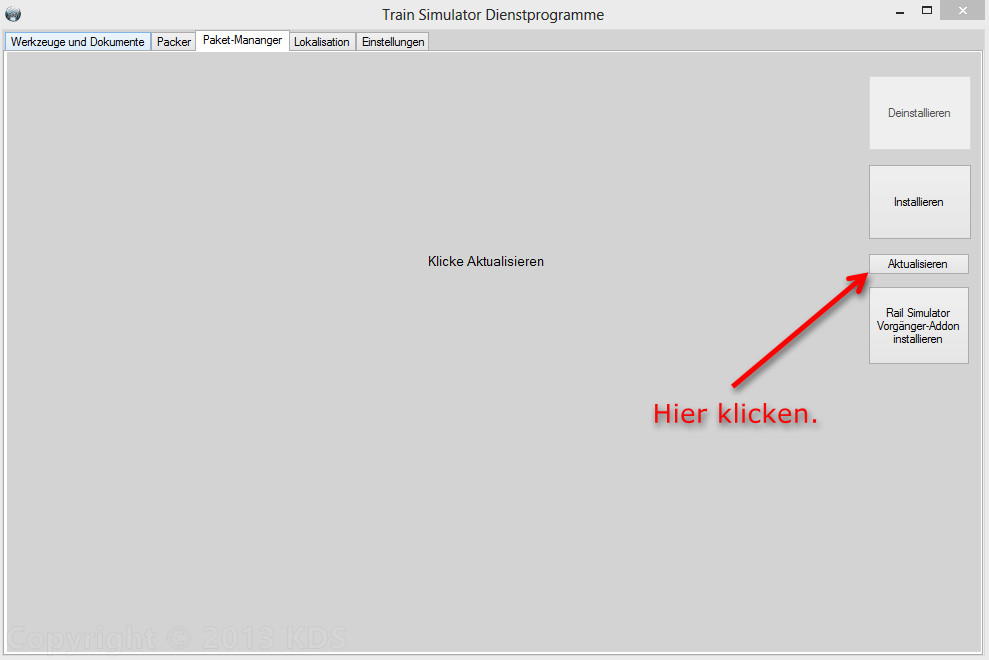Click the Deinstallieren button

pos(919,113)
